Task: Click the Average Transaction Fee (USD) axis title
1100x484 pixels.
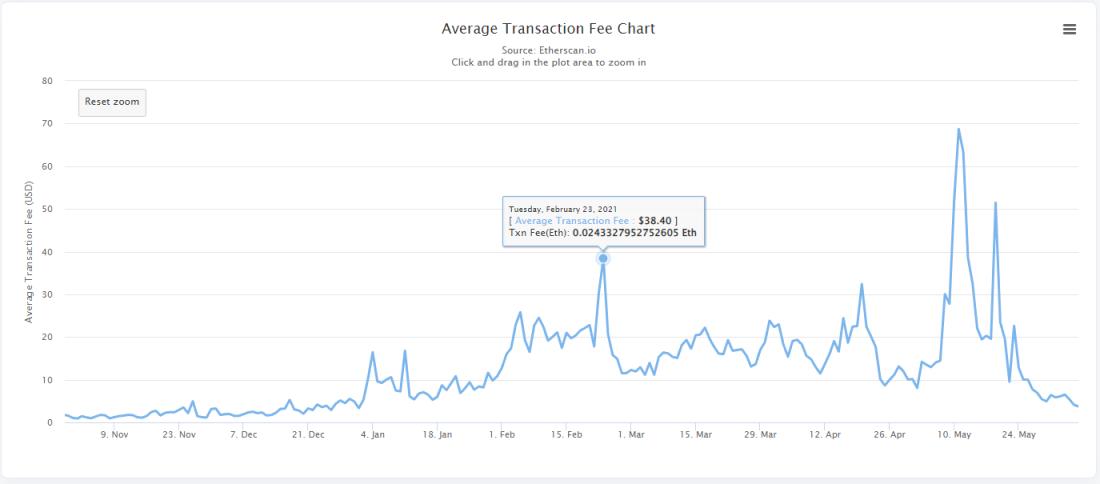Action: click(29, 252)
